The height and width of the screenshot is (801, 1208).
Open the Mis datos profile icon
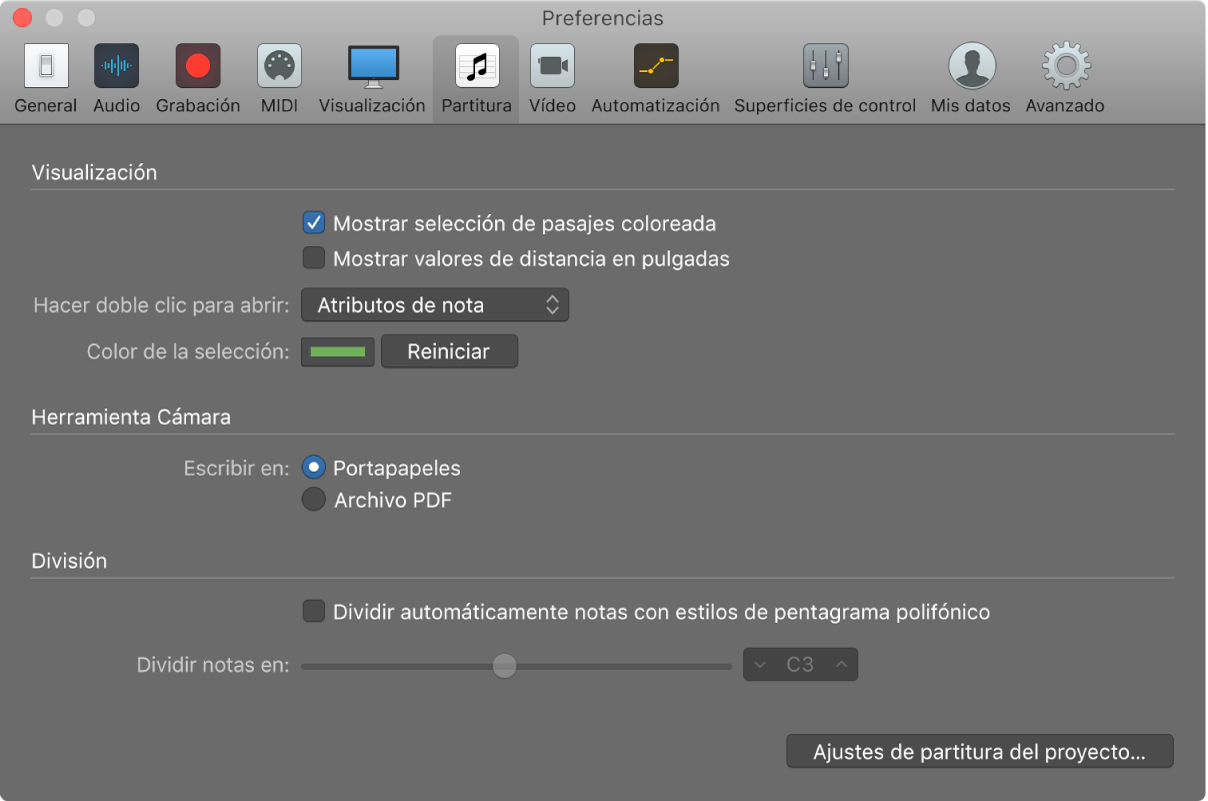[x=970, y=67]
